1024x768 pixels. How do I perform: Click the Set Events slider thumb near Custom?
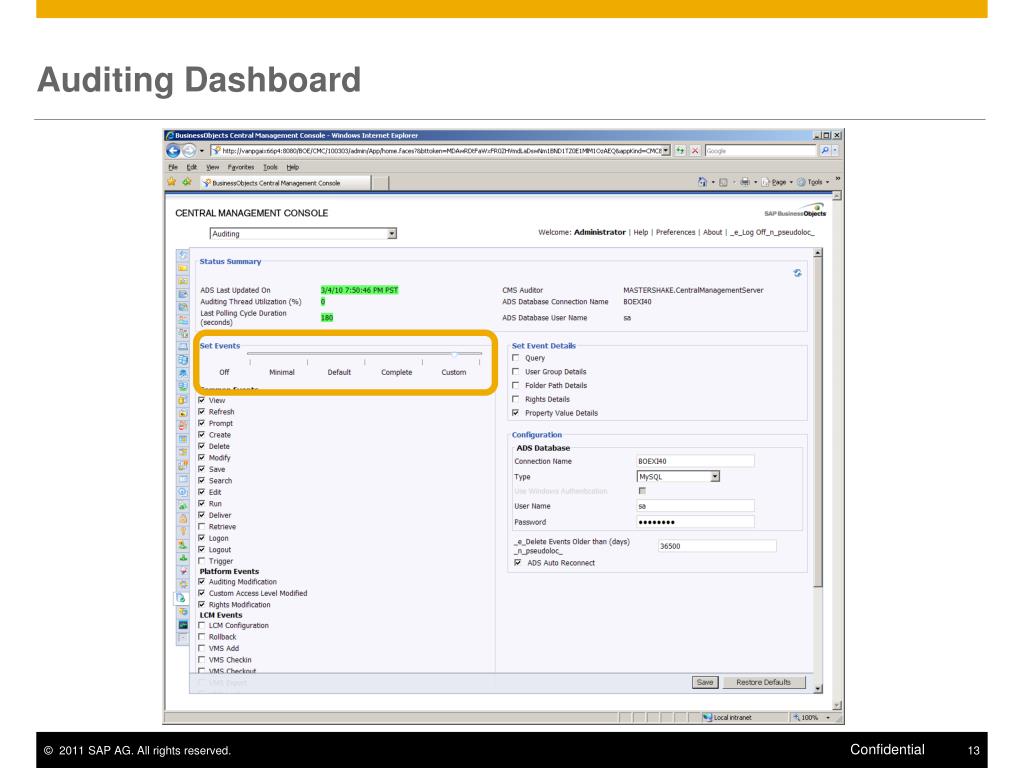coord(455,353)
